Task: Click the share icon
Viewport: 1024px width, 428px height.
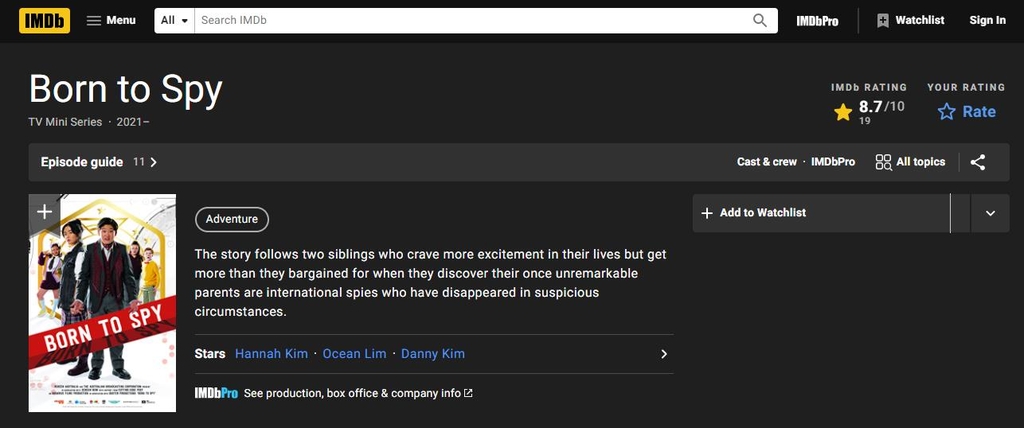Action: click(x=978, y=162)
